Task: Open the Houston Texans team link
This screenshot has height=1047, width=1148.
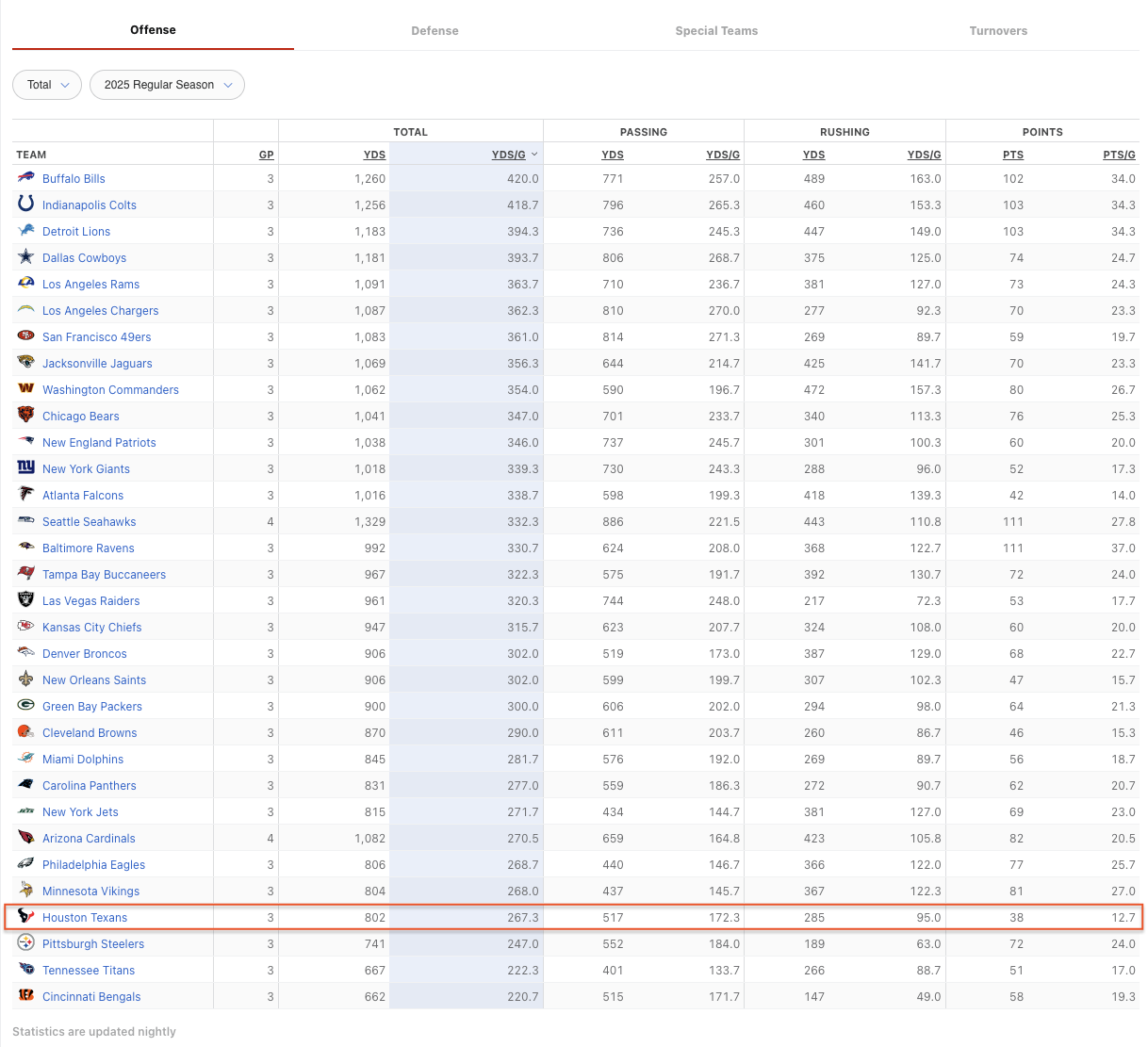Action: click(85, 918)
